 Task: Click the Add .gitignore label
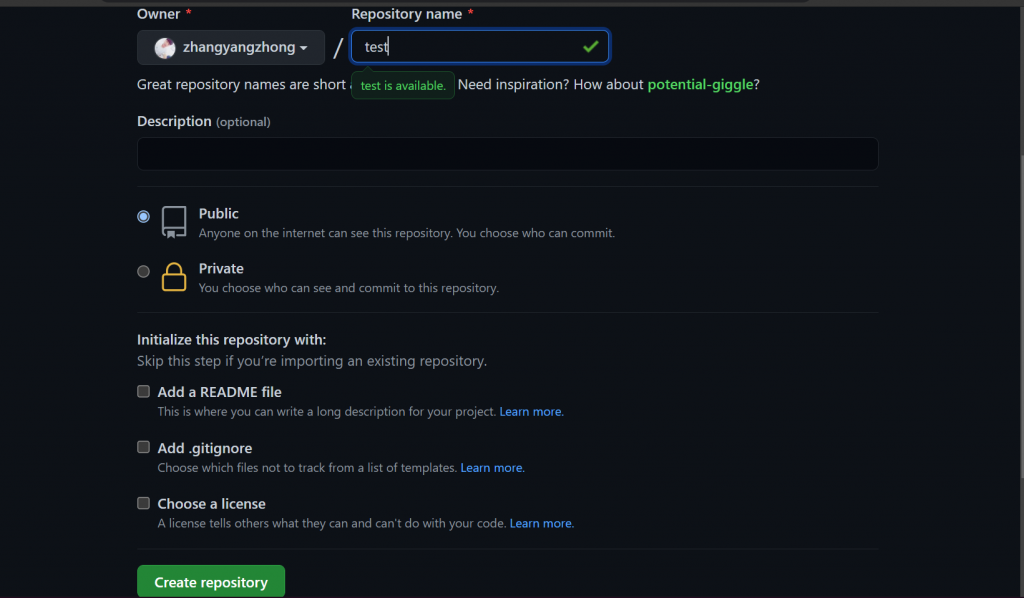click(x=204, y=448)
